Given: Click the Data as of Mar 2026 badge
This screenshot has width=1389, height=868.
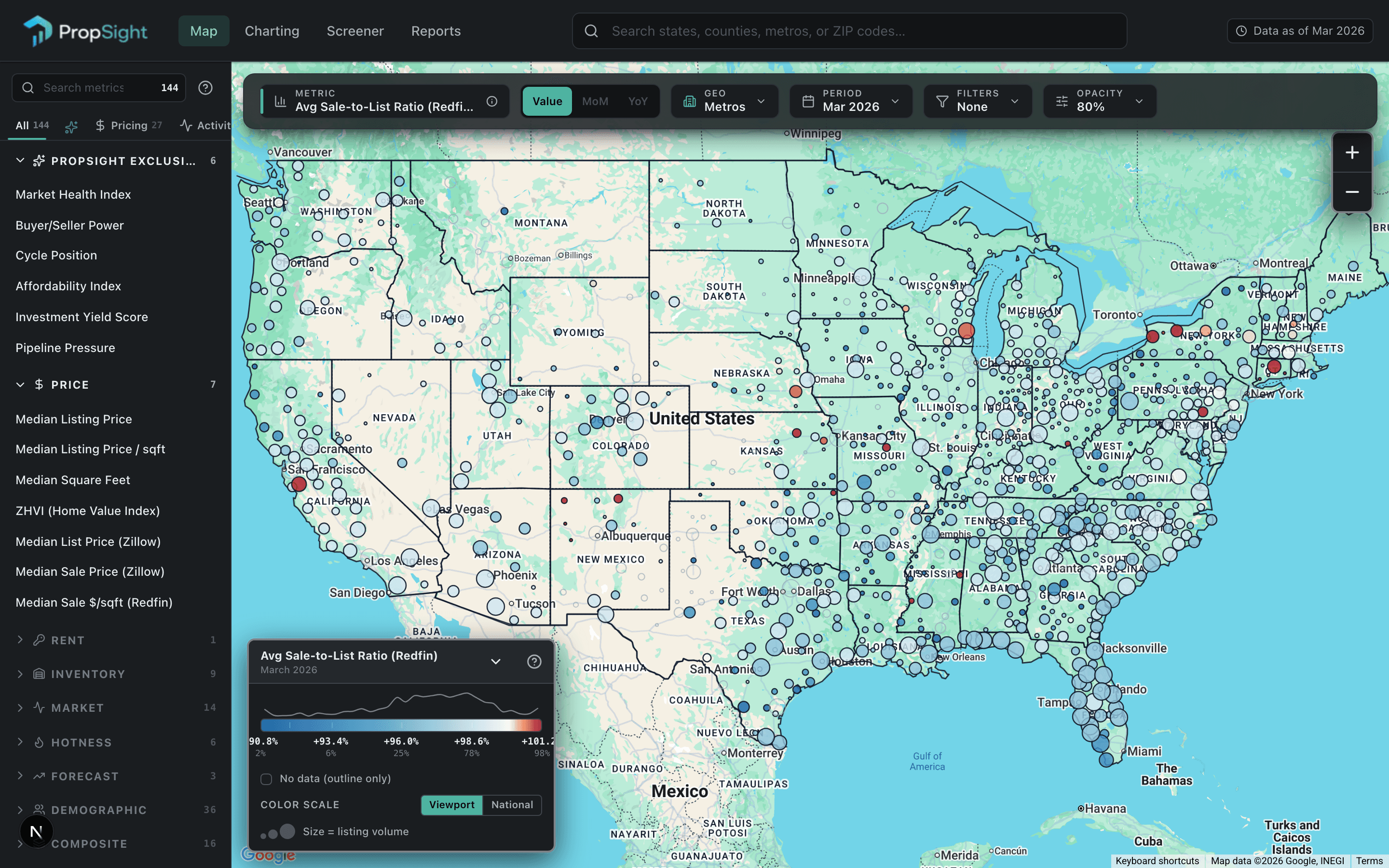Looking at the screenshot, I should [x=1299, y=31].
